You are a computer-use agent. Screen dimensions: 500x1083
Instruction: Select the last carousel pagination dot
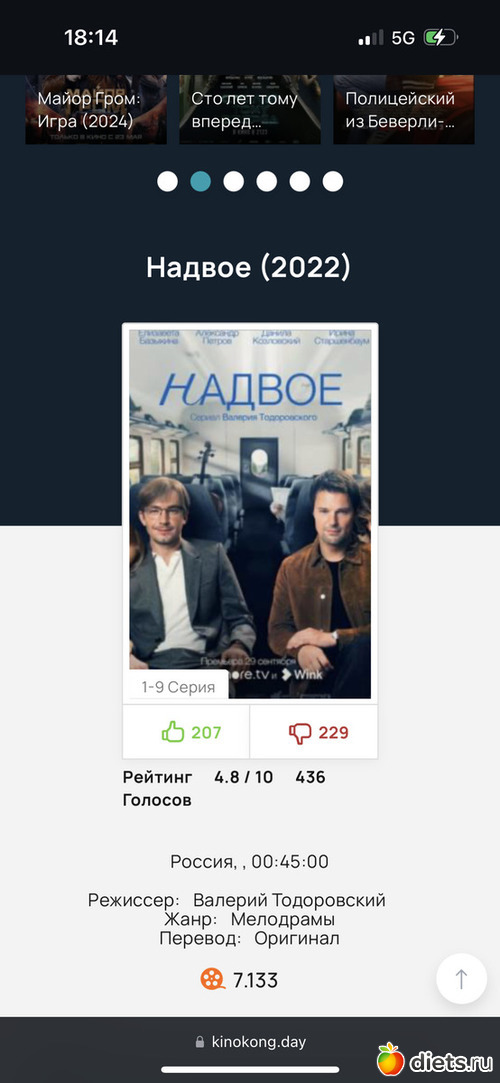[x=333, y=182]
